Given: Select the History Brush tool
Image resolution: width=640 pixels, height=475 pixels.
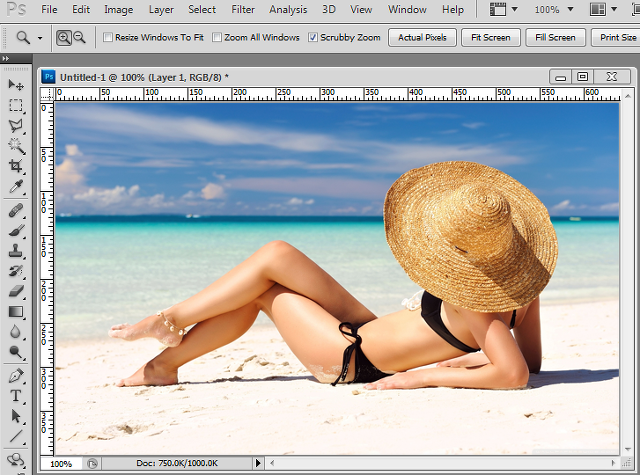Looking at the screenshot, I should [x=16, y=271].
